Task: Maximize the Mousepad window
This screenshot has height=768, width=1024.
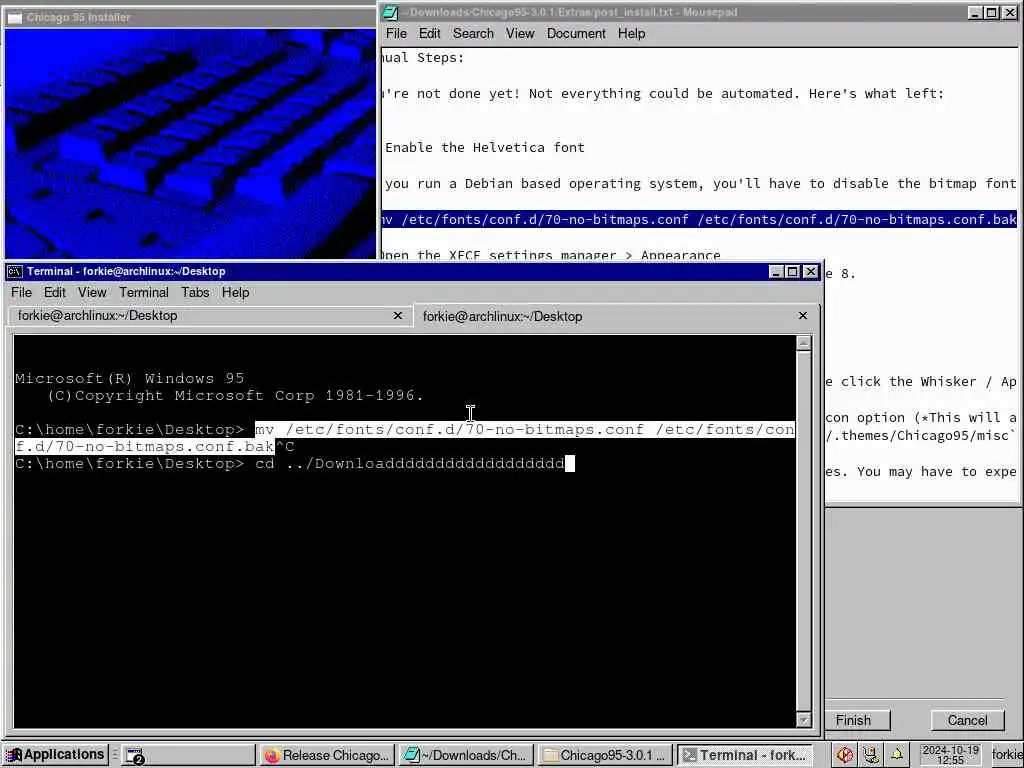Action: 991,12
